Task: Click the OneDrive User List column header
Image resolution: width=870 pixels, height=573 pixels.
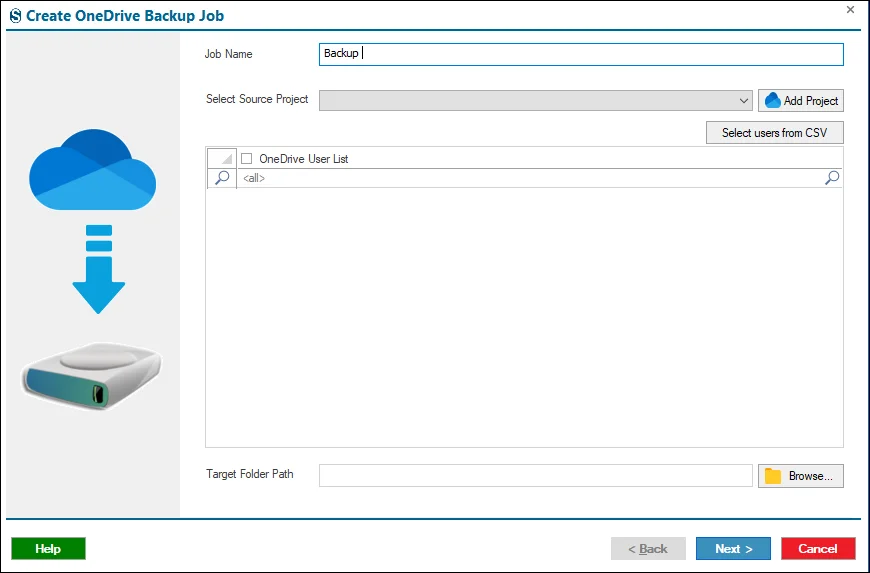Action: click(x=539, y=159)
